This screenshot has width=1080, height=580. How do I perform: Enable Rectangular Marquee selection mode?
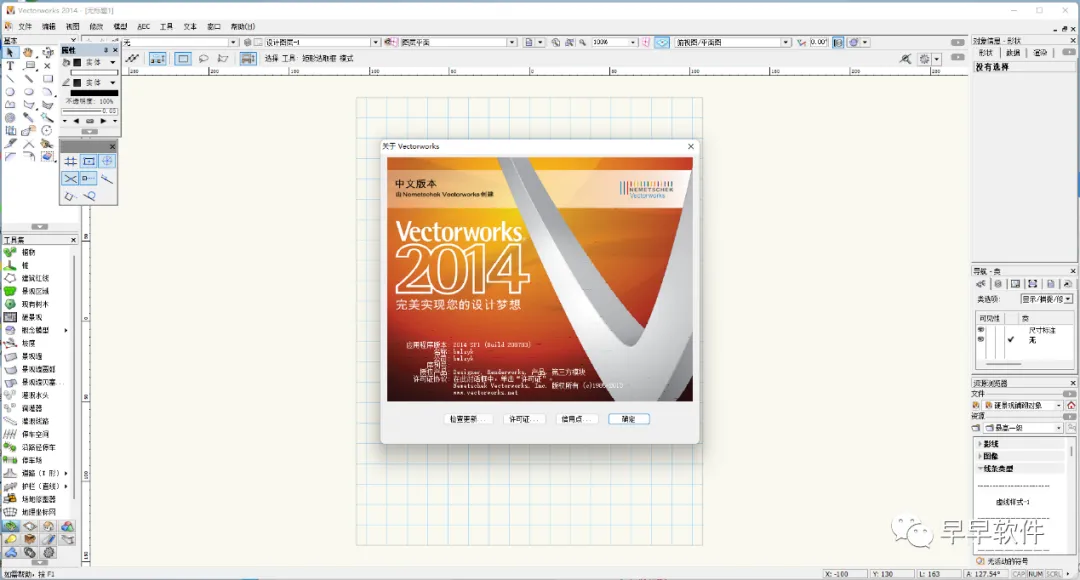tap(183, 59)
